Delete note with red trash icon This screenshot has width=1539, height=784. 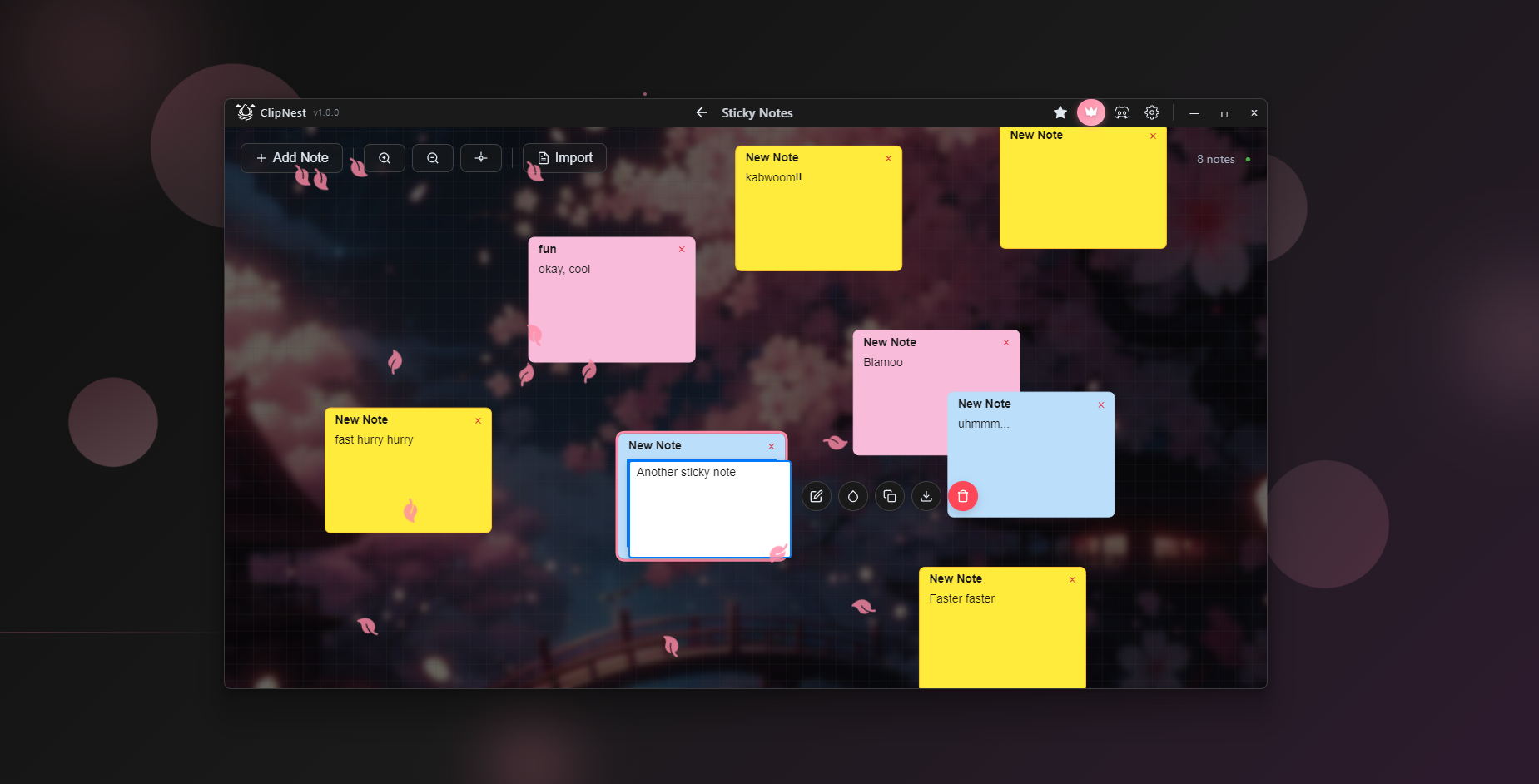(x=963, y=496)
